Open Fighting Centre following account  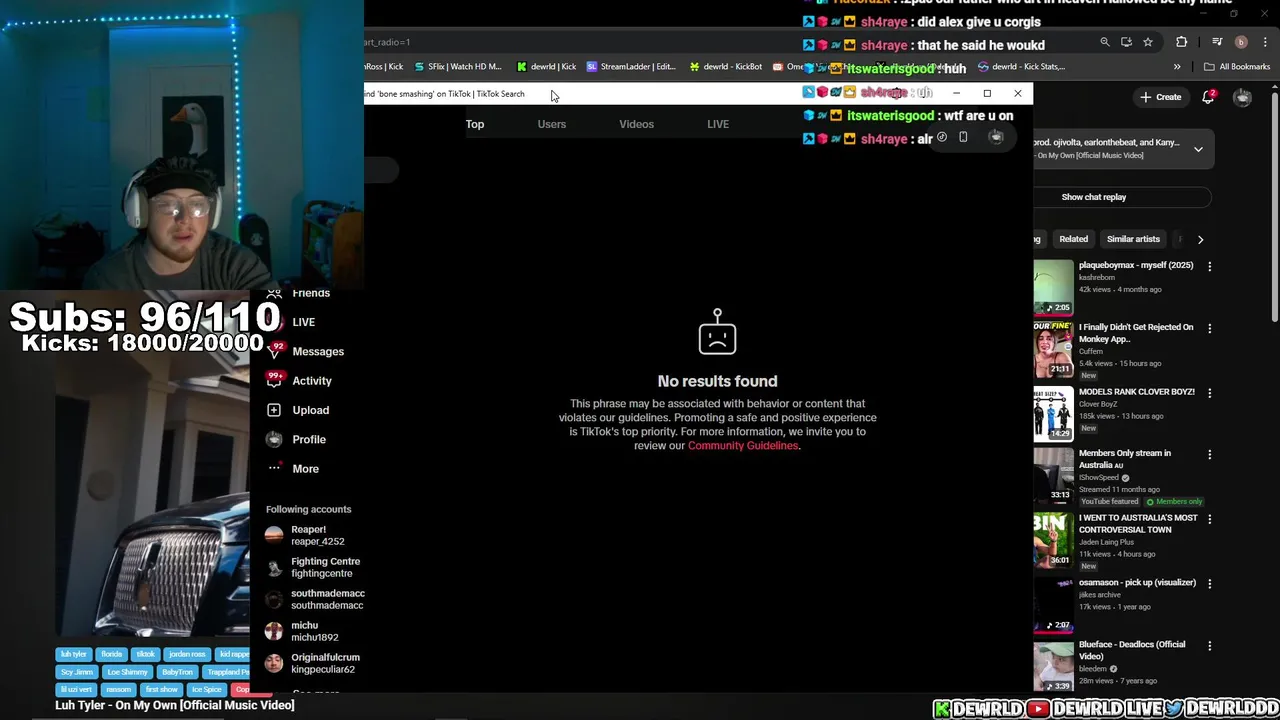pyautogui.click(x=313, y=567)
